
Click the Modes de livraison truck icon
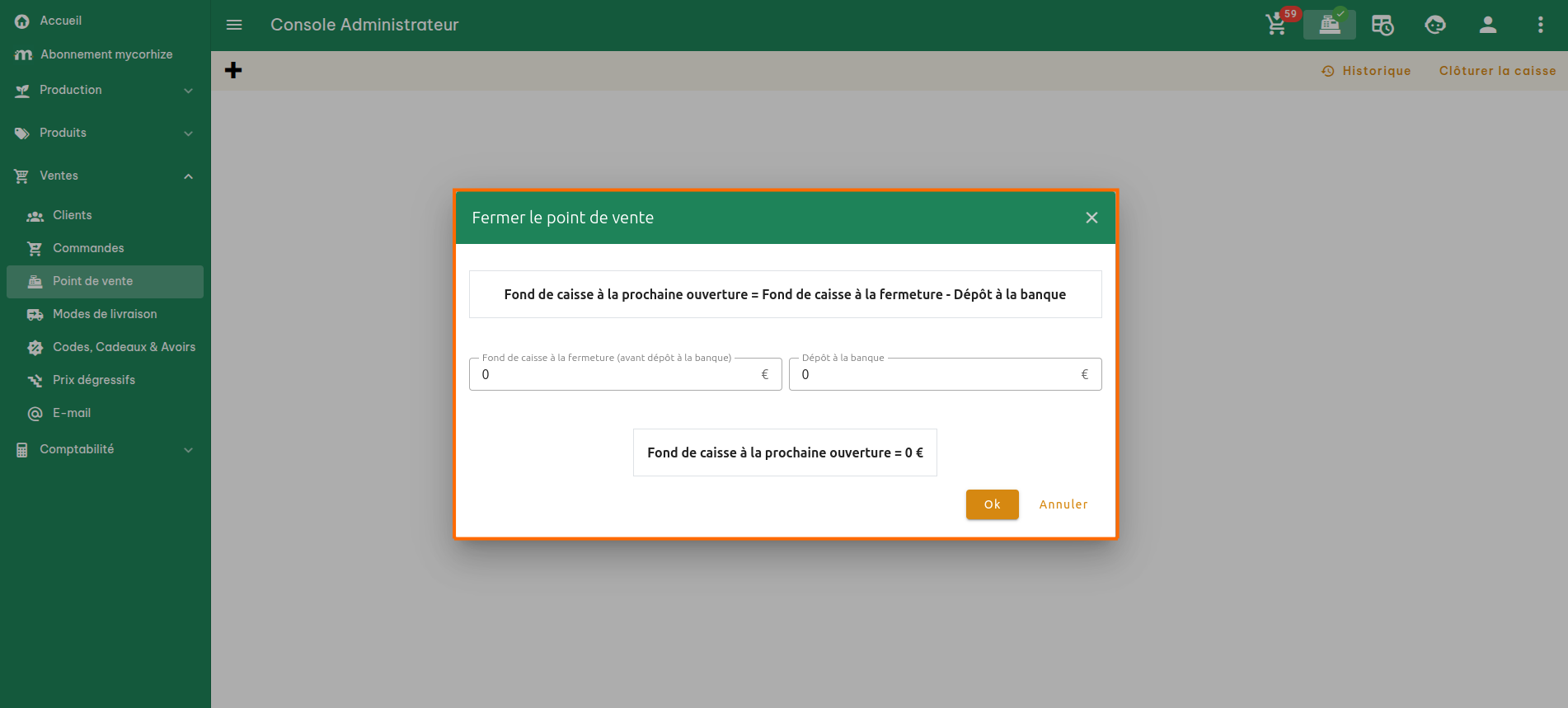point(35,315)
